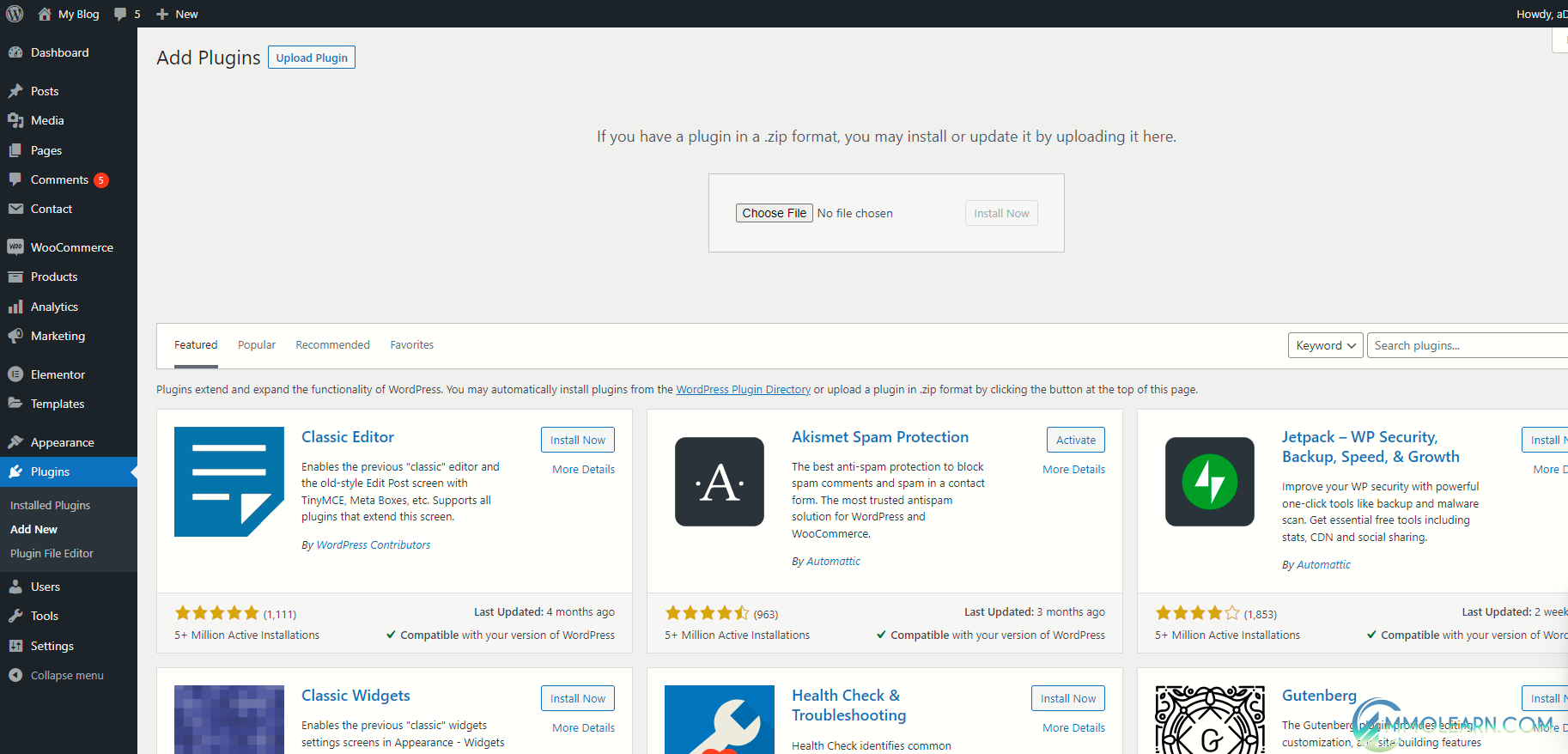The image size is (1568, 754).
Task: Open the New content menu in admin bar
Action: (177, 14)
